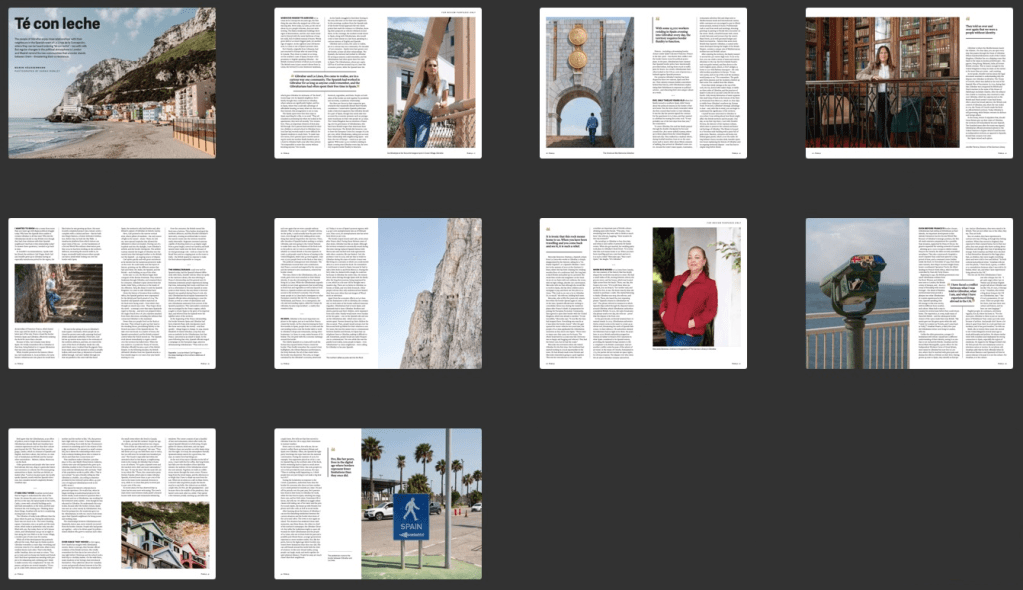Open the 'Té con leche' title spread

point(112,83)
